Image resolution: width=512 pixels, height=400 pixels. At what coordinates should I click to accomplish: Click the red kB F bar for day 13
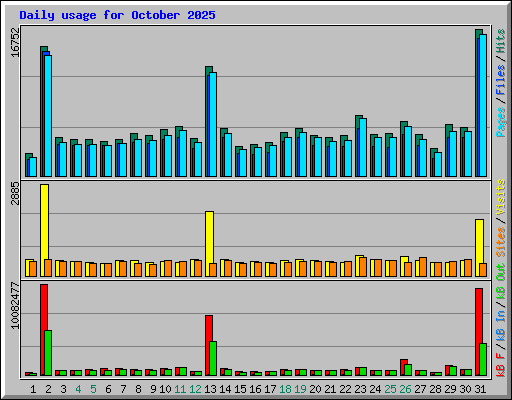click(x=209, y=345)
